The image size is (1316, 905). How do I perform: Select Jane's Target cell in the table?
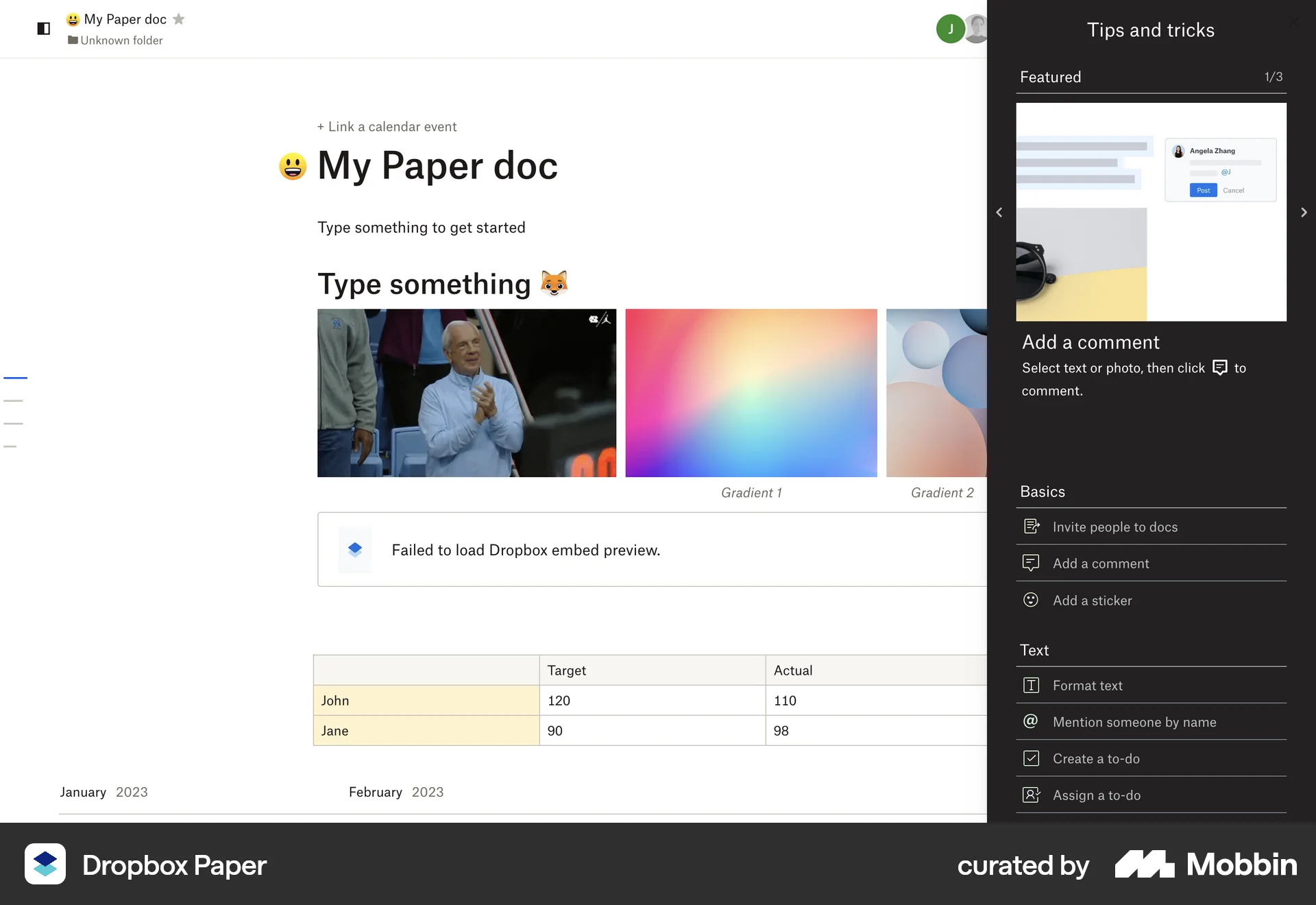tap(651, 730)
